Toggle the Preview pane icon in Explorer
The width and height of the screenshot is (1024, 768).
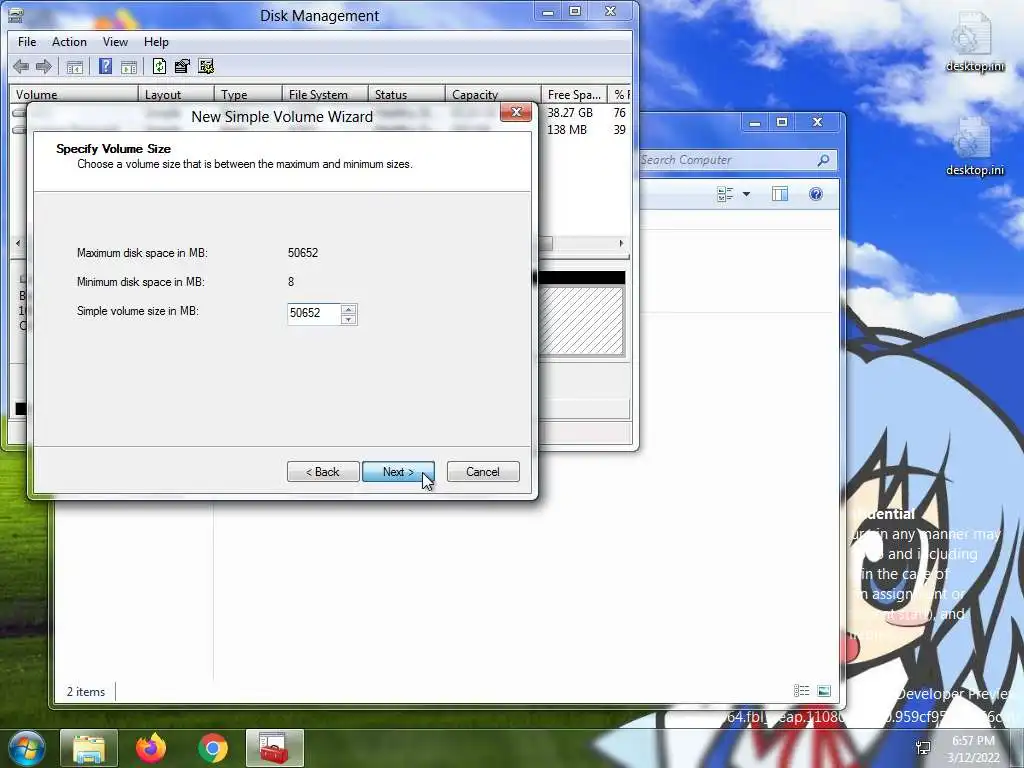click(x=780, y=194)
